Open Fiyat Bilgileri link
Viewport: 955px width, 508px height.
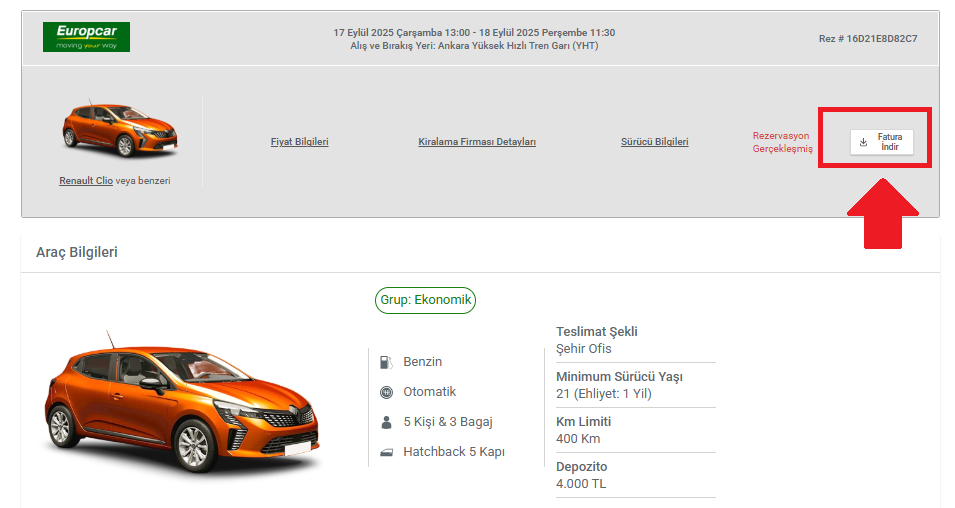300,142
